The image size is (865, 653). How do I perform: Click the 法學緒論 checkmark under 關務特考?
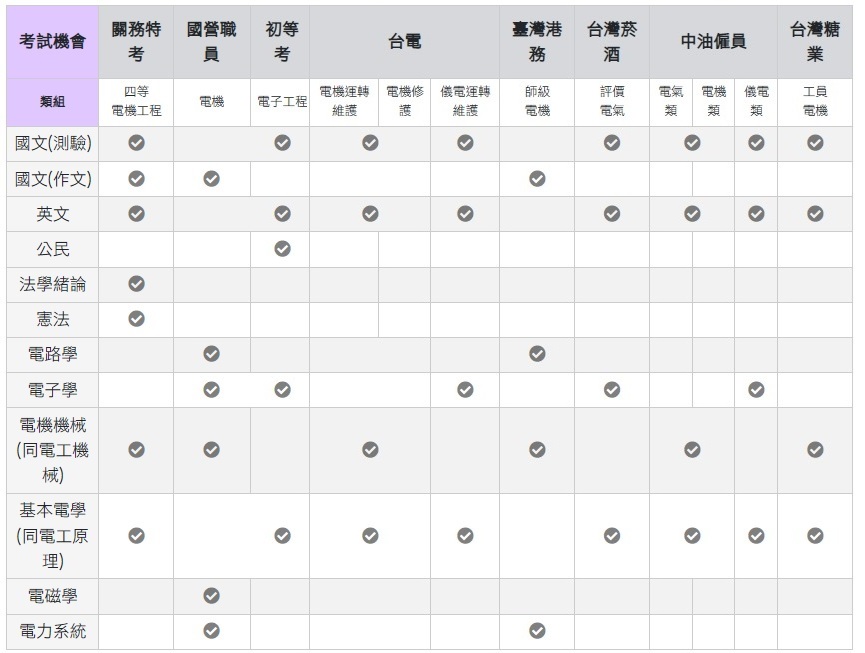(x=136, y=283)
